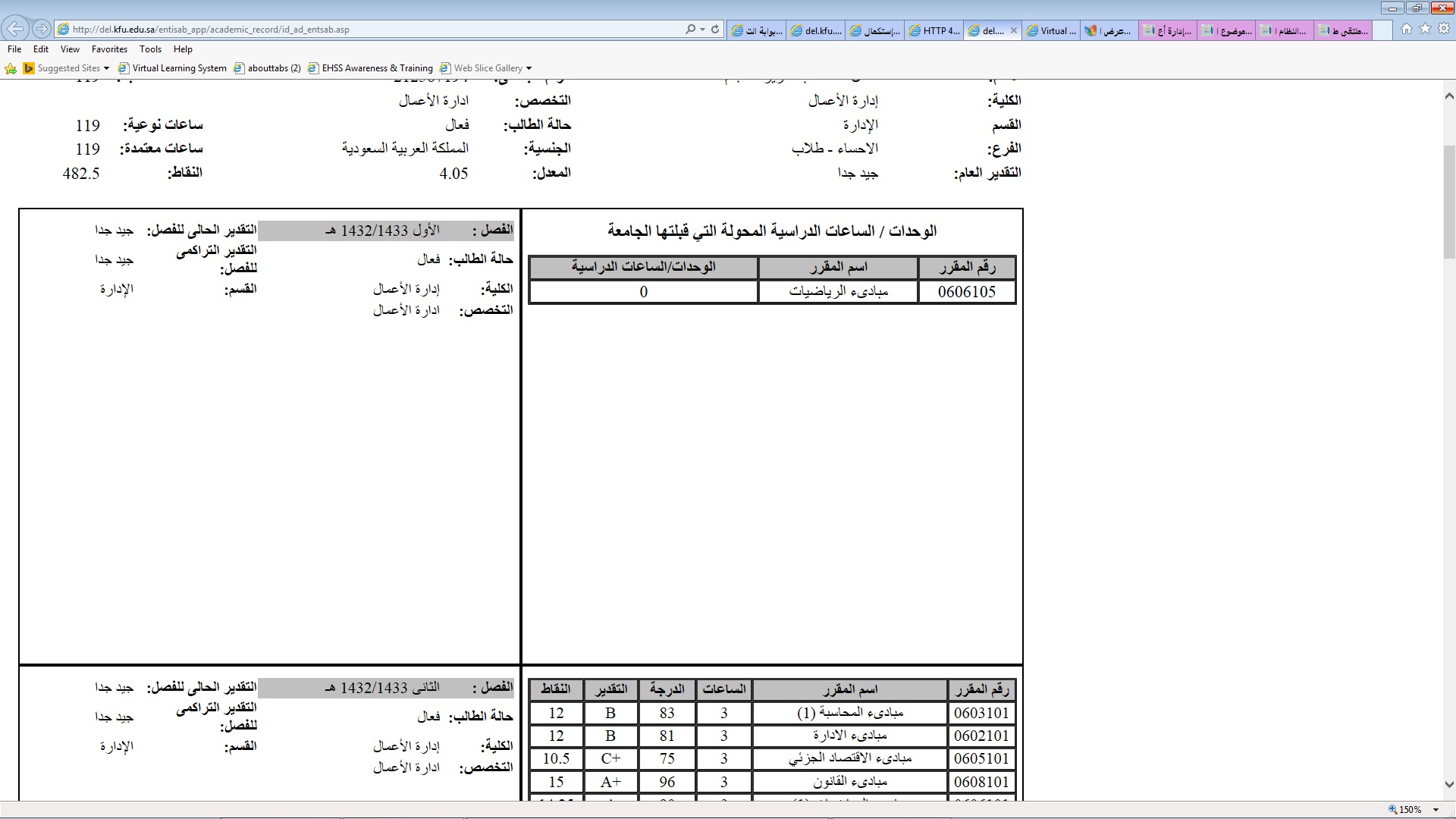Click the Refresh icon in the address bar
Image resolution: width=1456 pixels, height=819 pixels.
point(715,30)
